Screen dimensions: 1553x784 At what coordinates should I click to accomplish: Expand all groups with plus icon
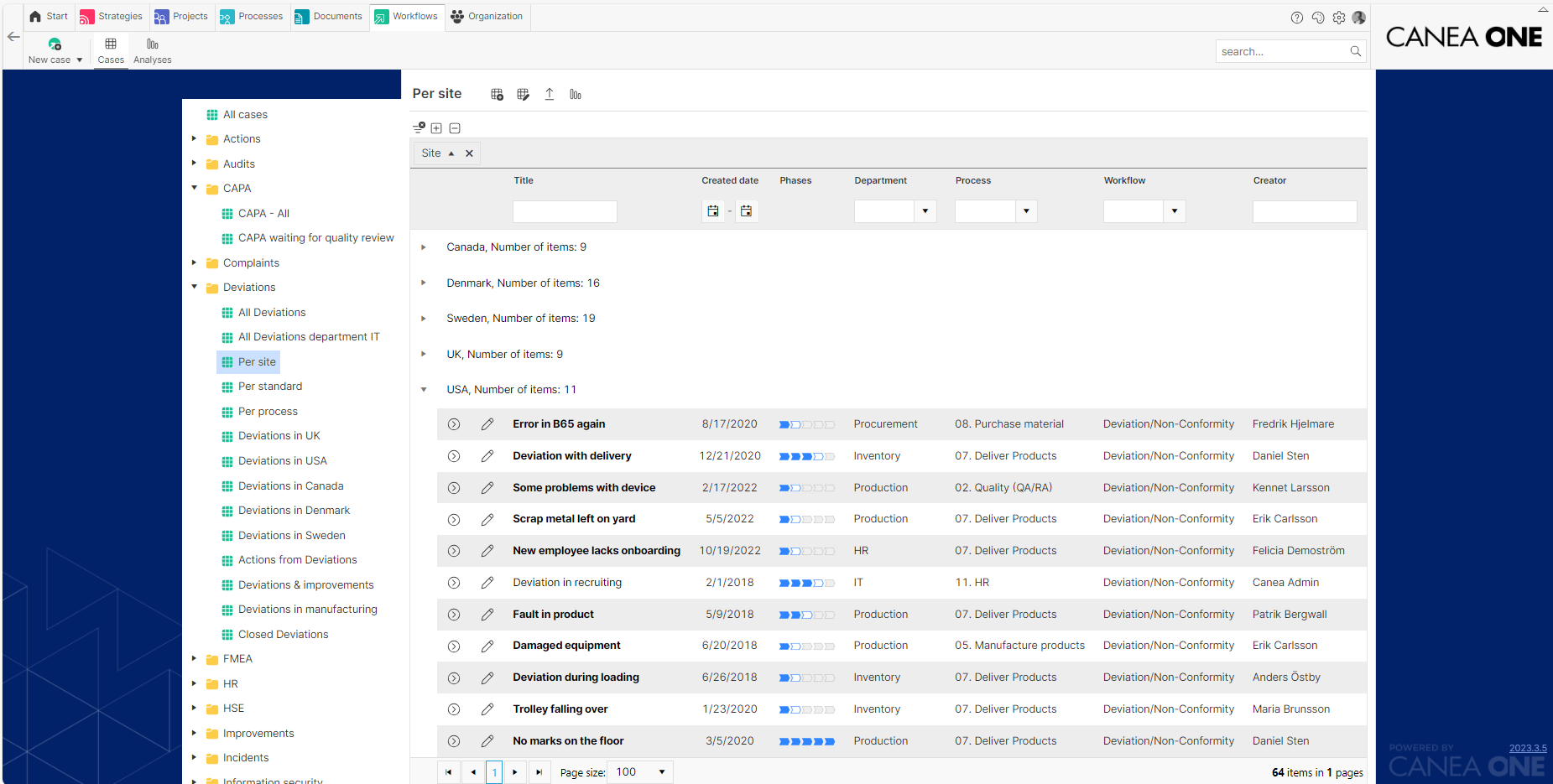coord(436,128)
